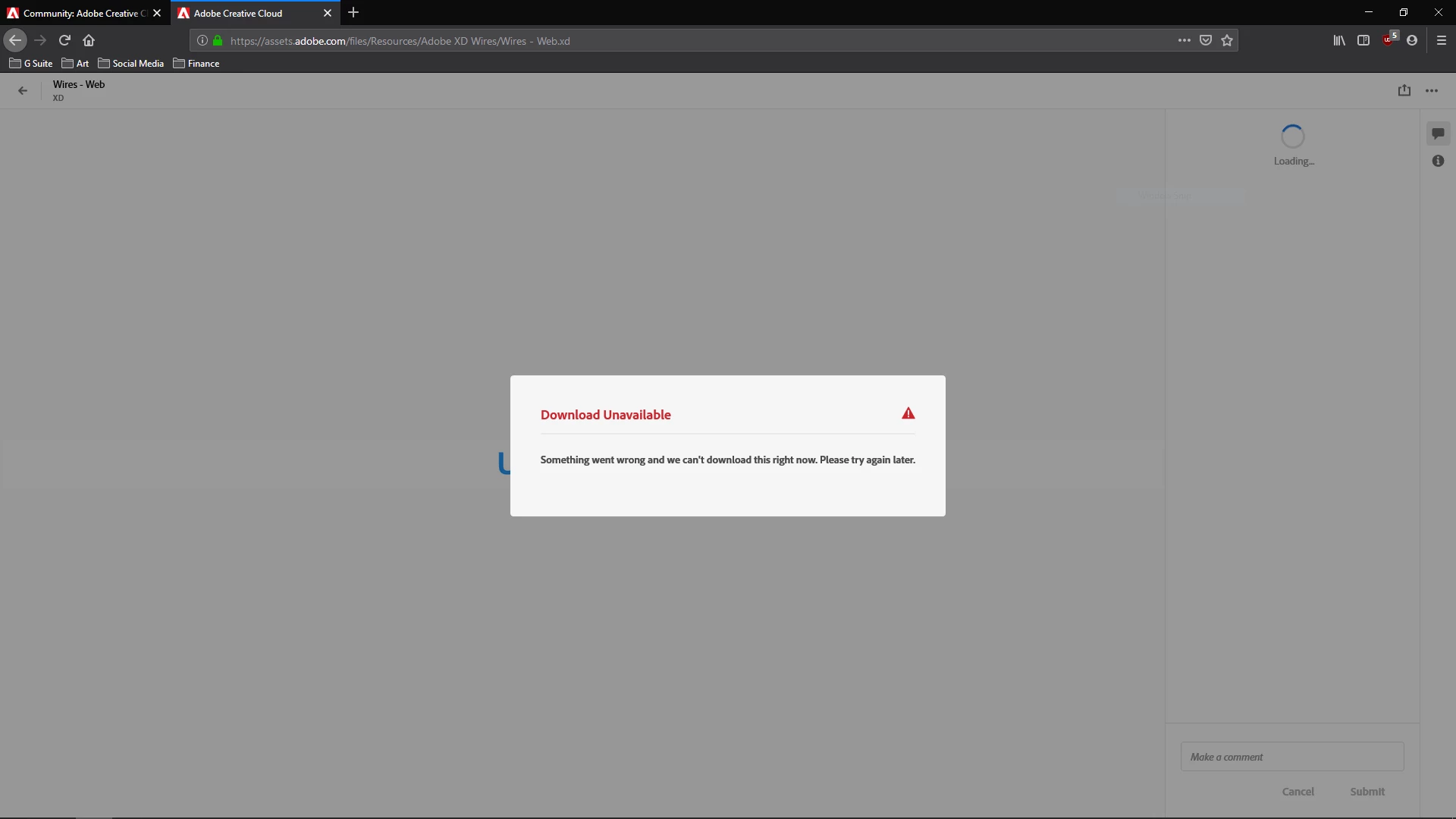Bookmark this page with the star icon
Viewport: 1456px width, 819px height.
point(1227,40)
